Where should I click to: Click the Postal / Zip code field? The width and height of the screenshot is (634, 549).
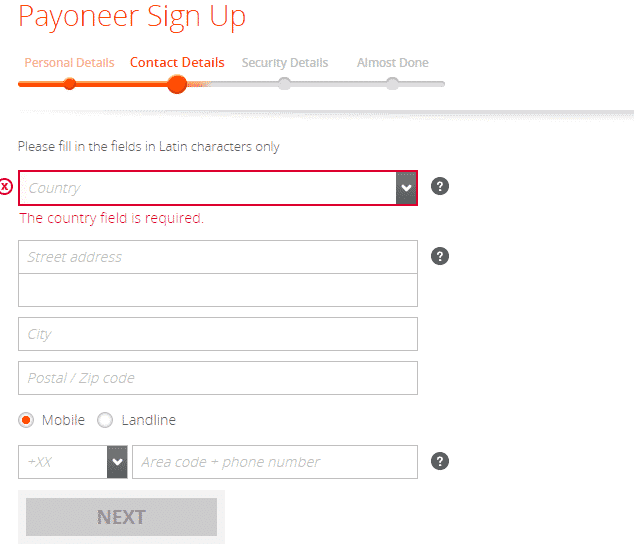tap(218, 378)
